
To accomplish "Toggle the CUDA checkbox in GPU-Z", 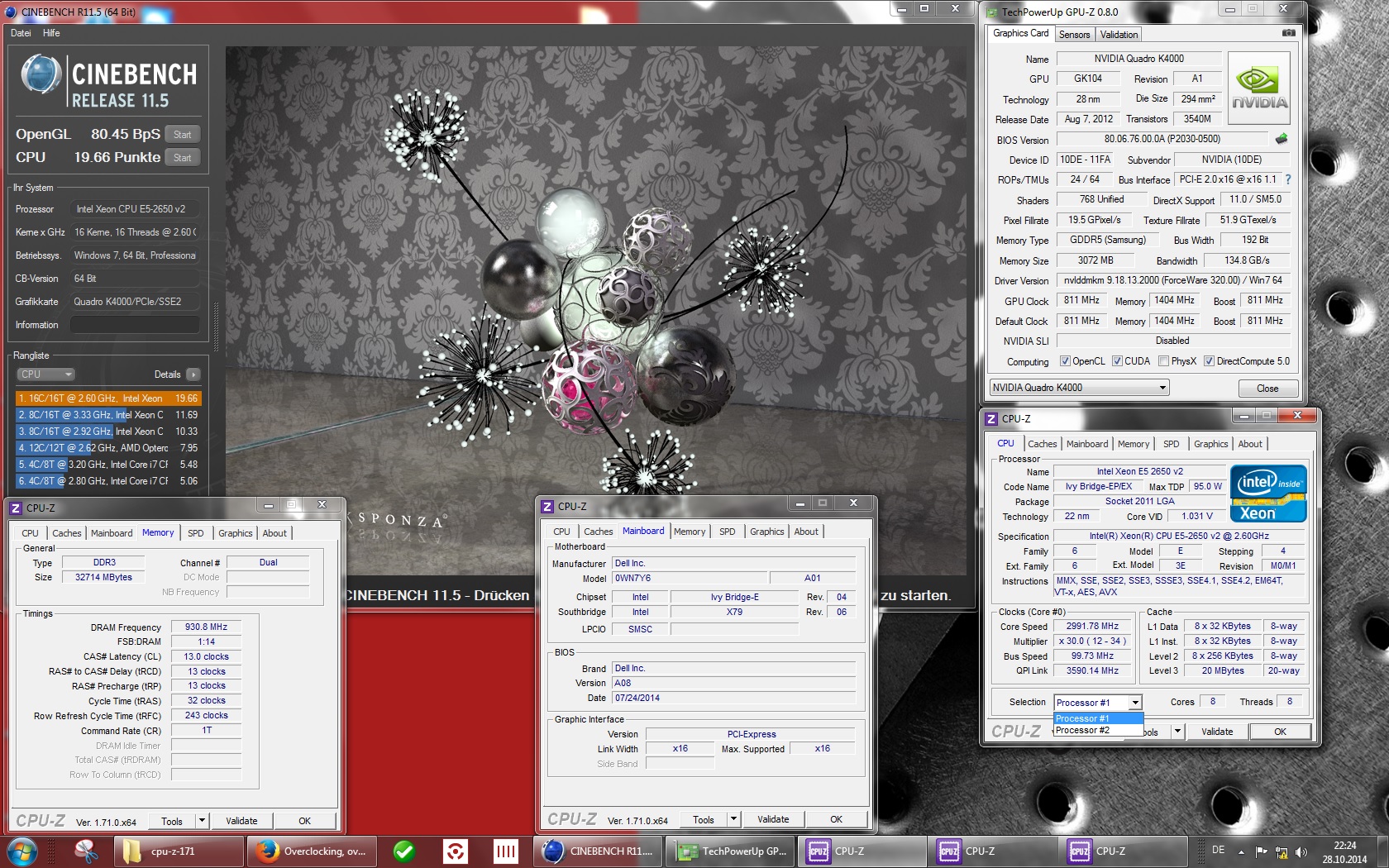I will pos(1117,361).
